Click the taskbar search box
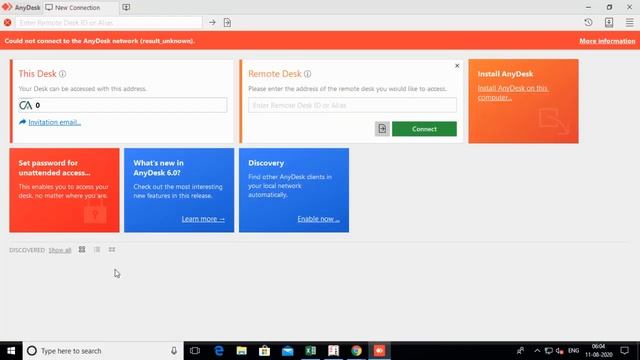The image size is (640, 360). click(103, 351)
